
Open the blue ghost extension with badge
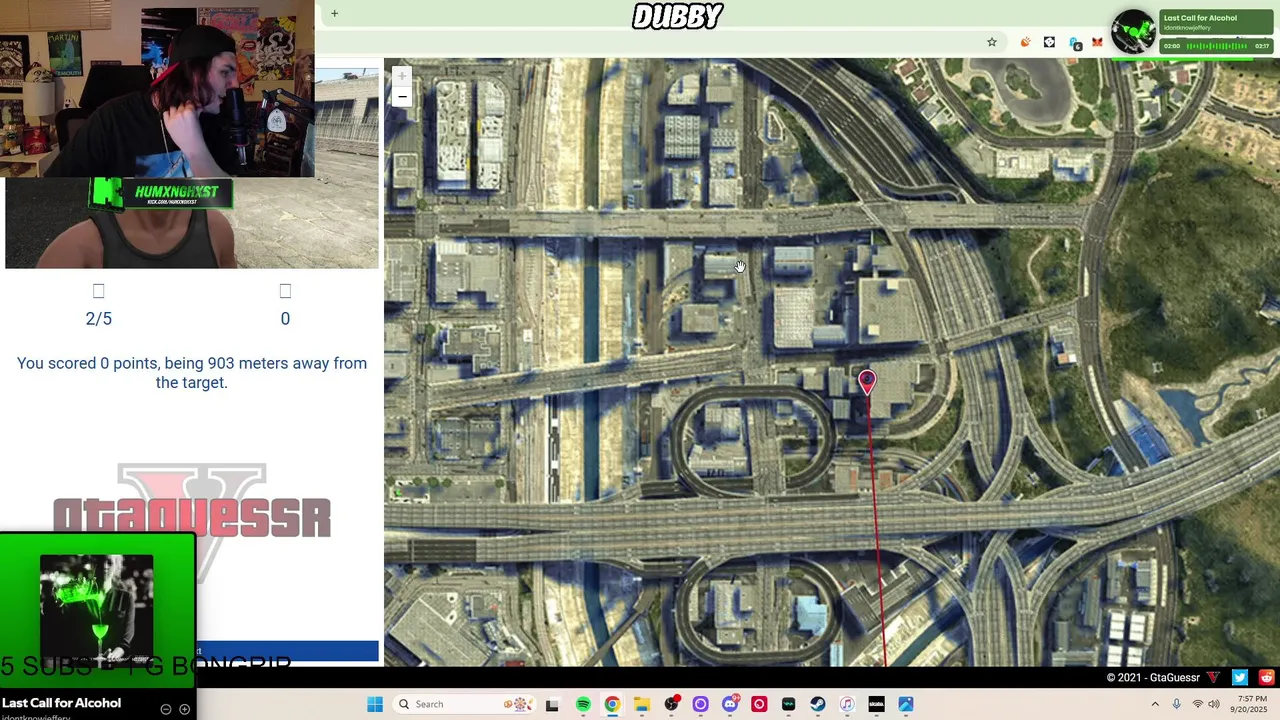click(x=1074, y=43)
